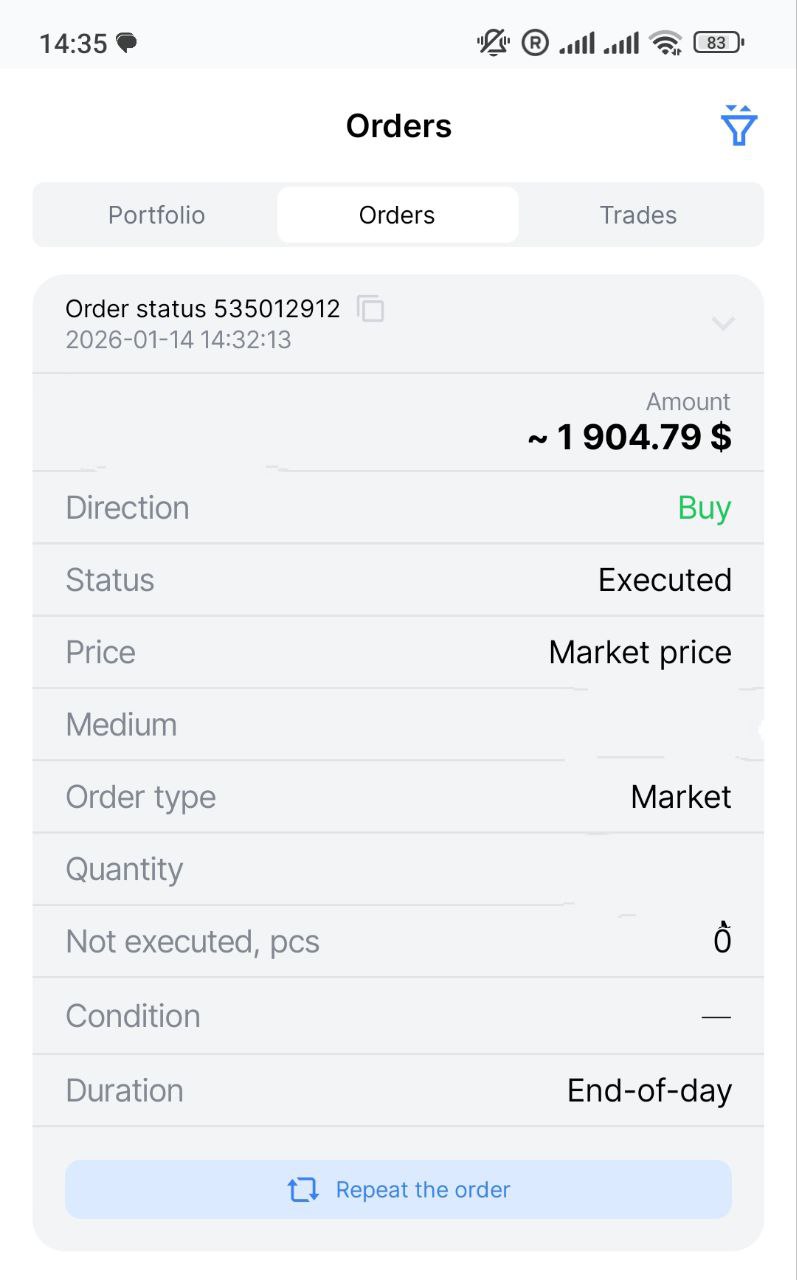The image size is (797, 1280).
Task: Tap the muted notifications bell icon
Action: pos(493,43)
